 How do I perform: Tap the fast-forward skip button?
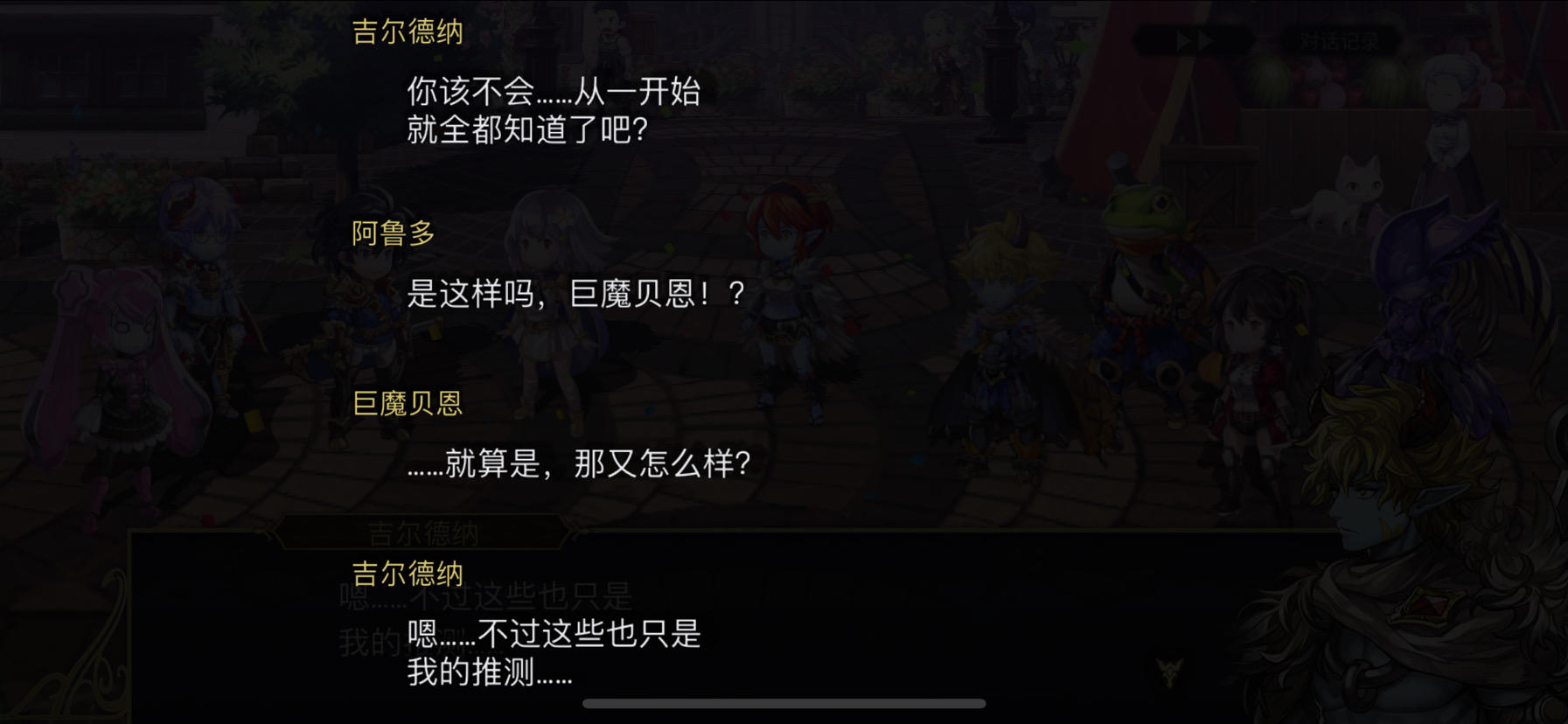tap(1192, 40)
